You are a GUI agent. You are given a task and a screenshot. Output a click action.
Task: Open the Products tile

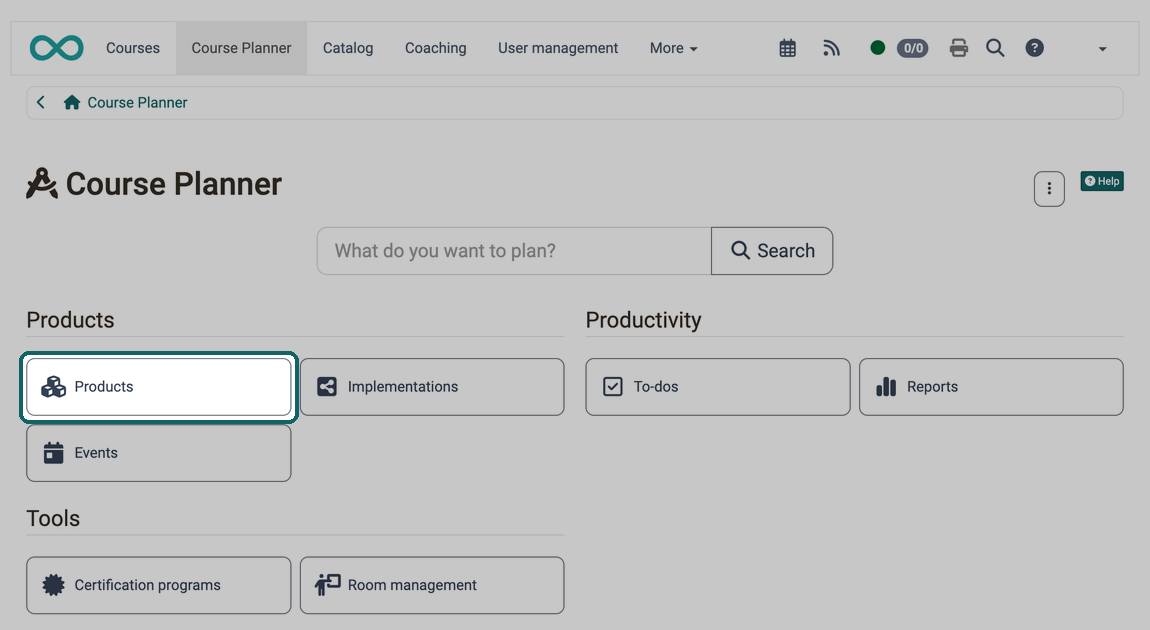click(x=158, y=387)
